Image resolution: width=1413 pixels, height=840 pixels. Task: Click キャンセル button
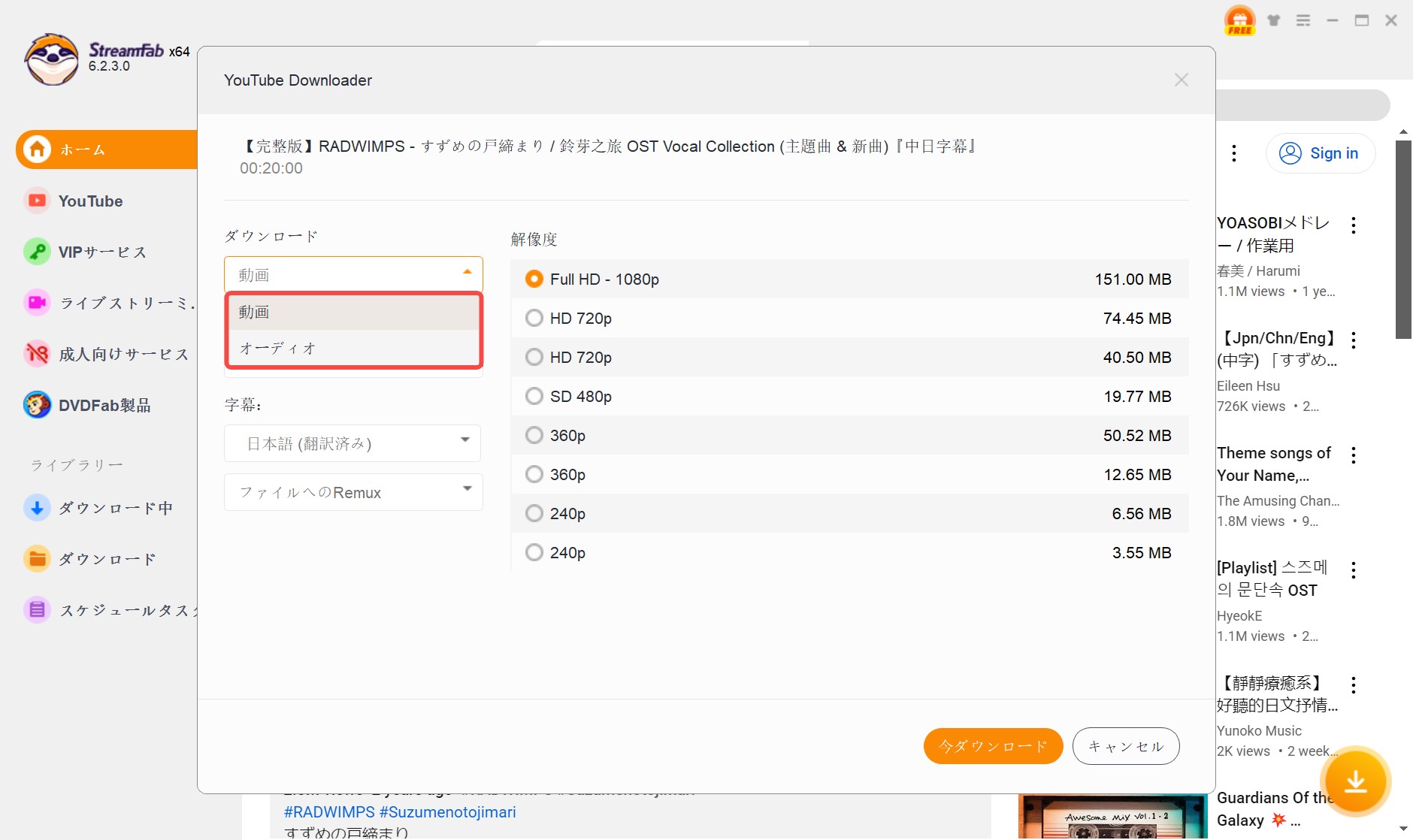[x=1126, y=746]
